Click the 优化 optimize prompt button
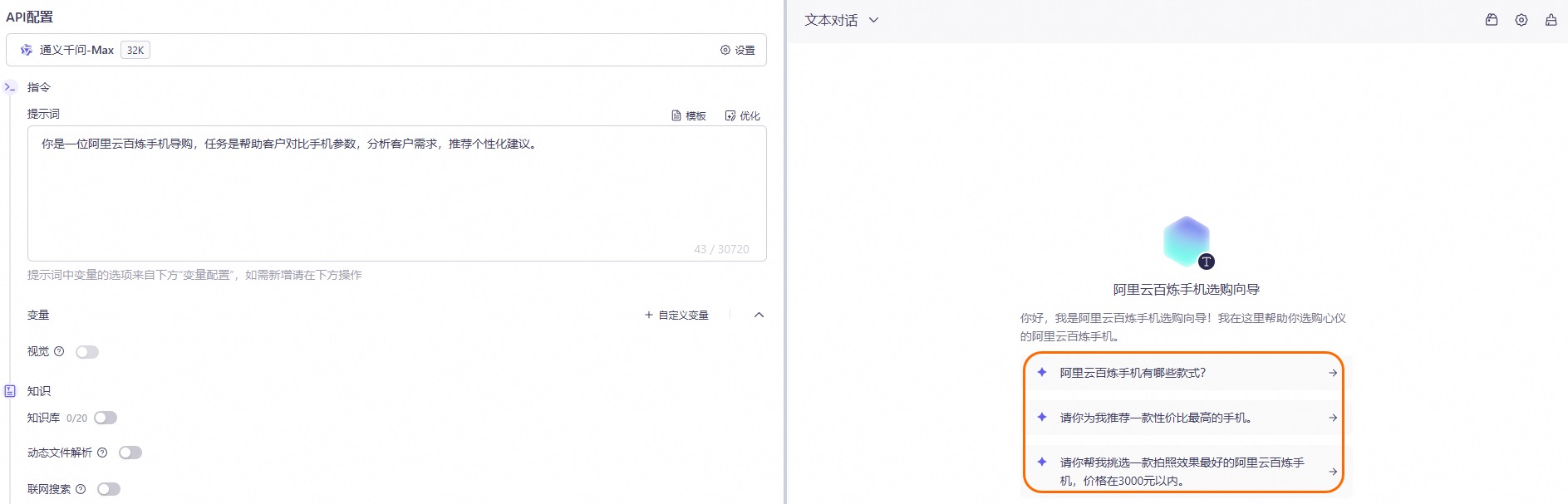 tap(743, 115)
